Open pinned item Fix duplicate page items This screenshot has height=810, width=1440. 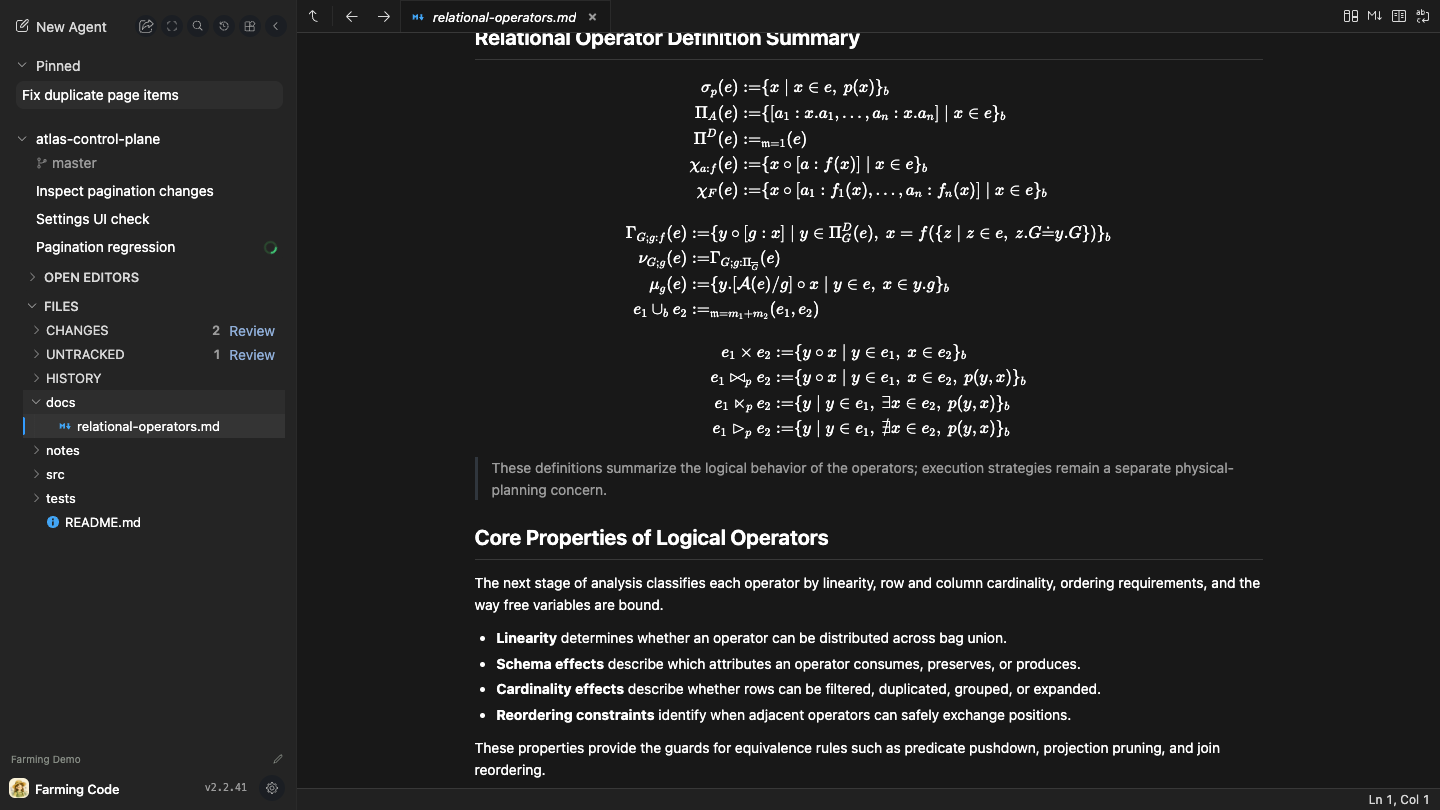click(x=148, y=95)
